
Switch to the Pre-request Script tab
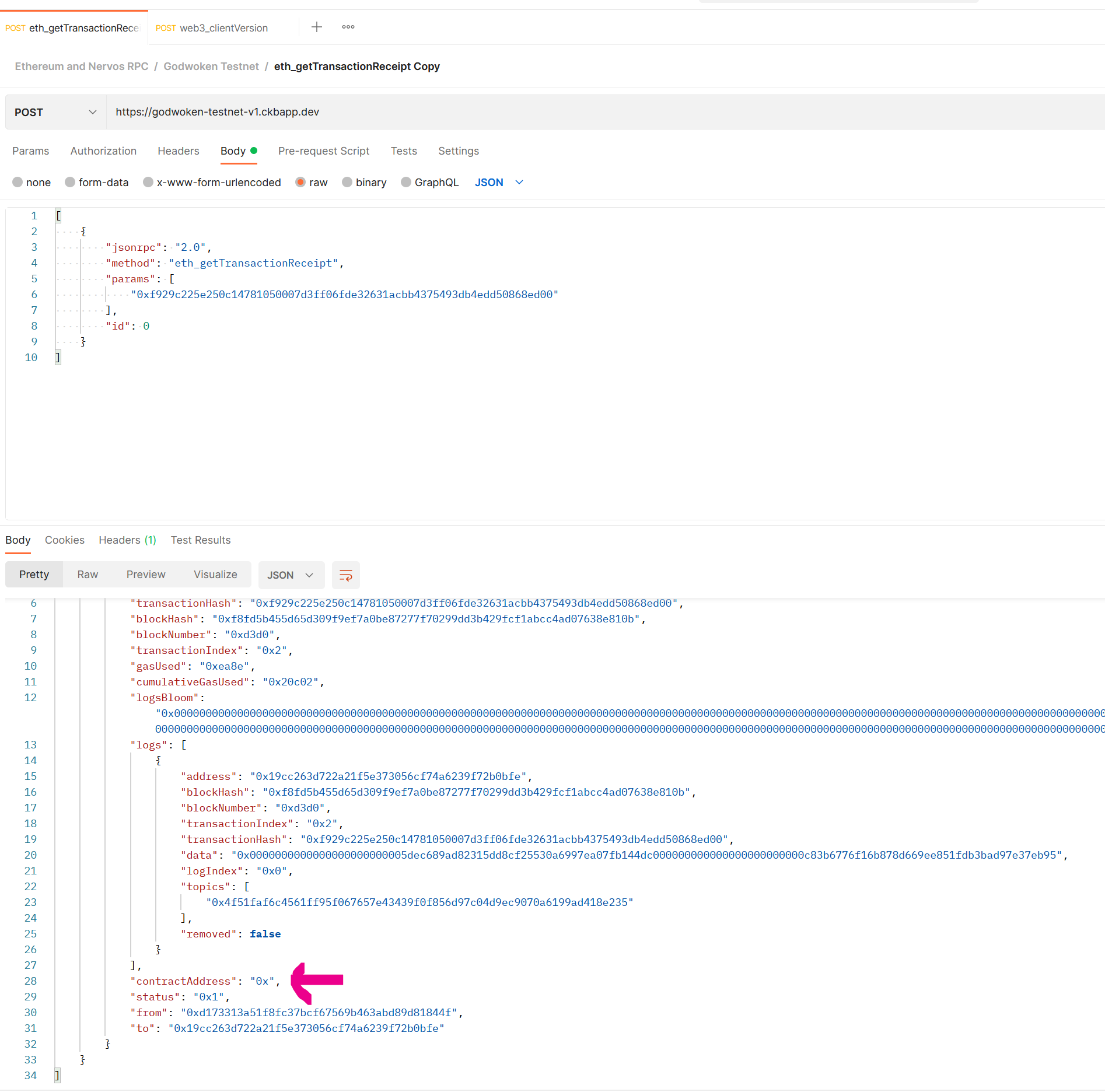click(x=324, y=150)
